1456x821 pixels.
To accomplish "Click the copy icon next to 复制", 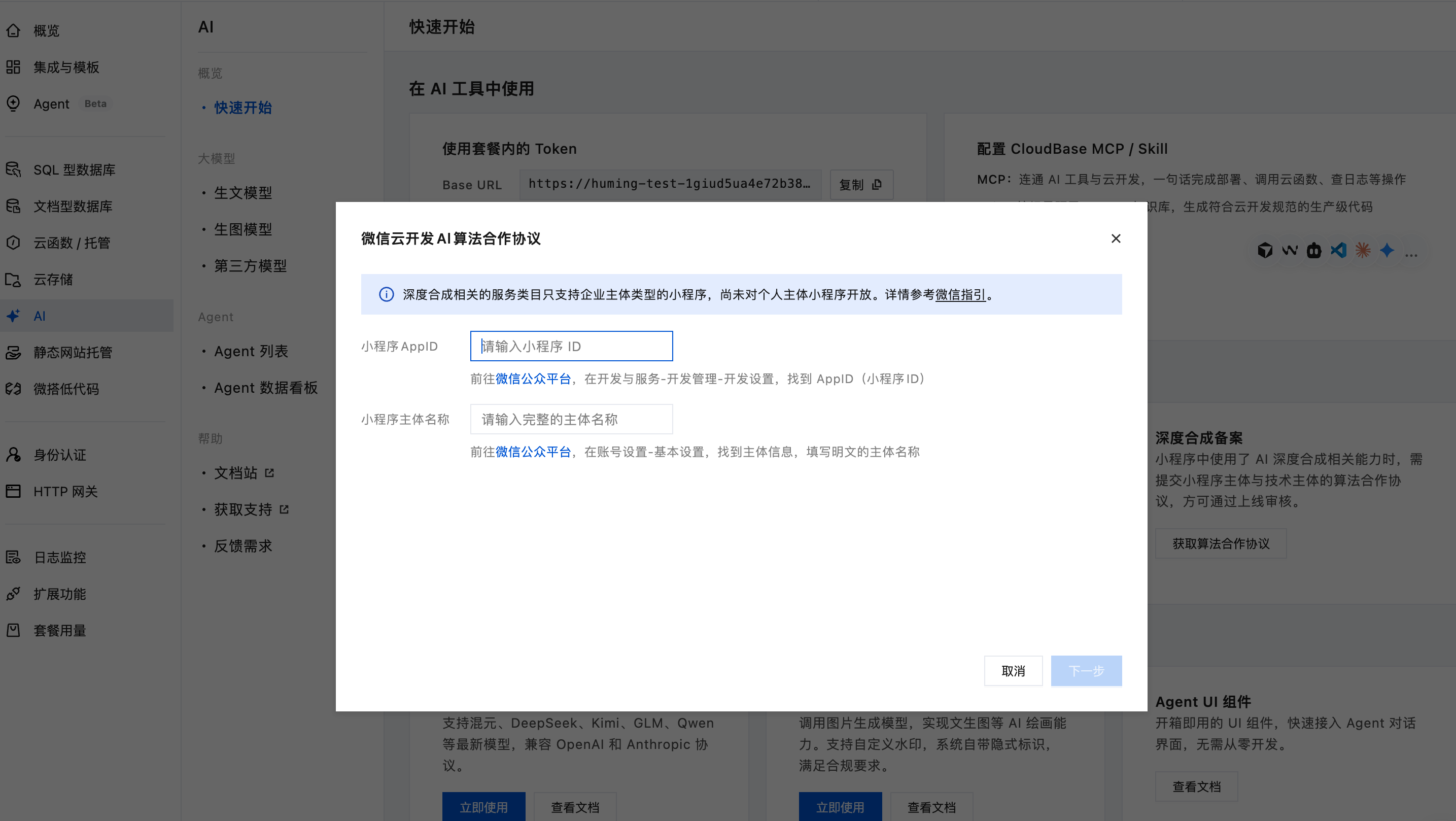I will coord(877,185).
